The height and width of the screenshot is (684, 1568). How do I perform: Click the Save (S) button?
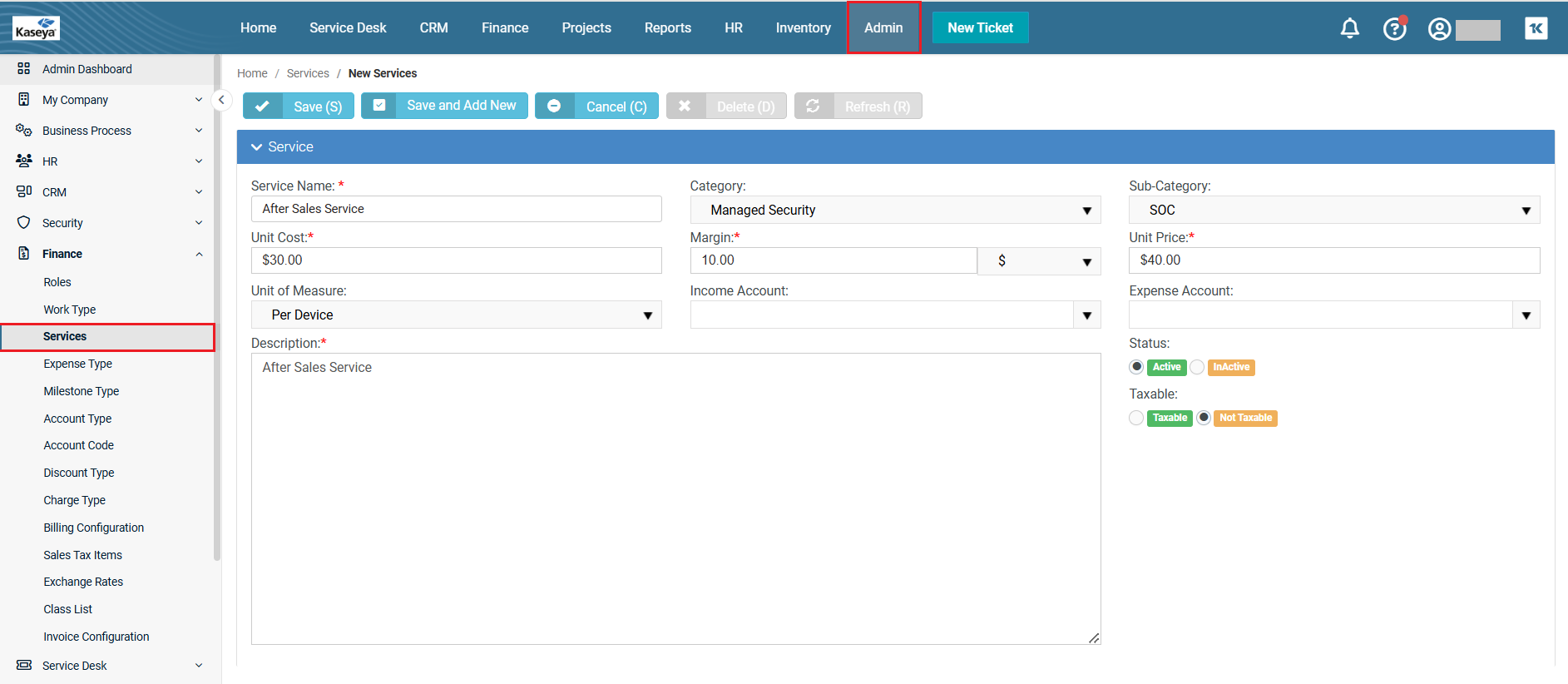(x=299, y=107)
